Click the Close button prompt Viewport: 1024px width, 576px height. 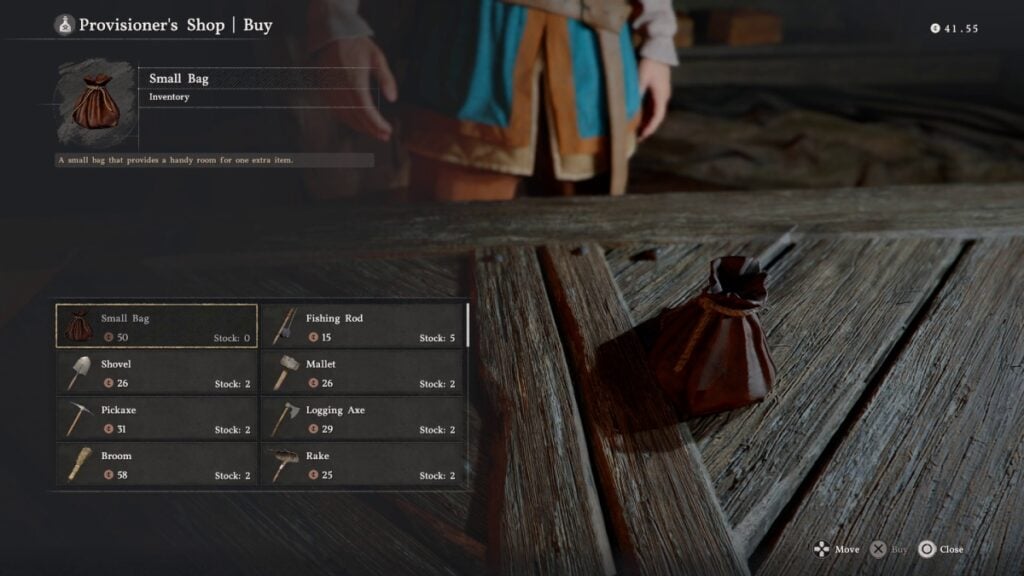(941, 549)
